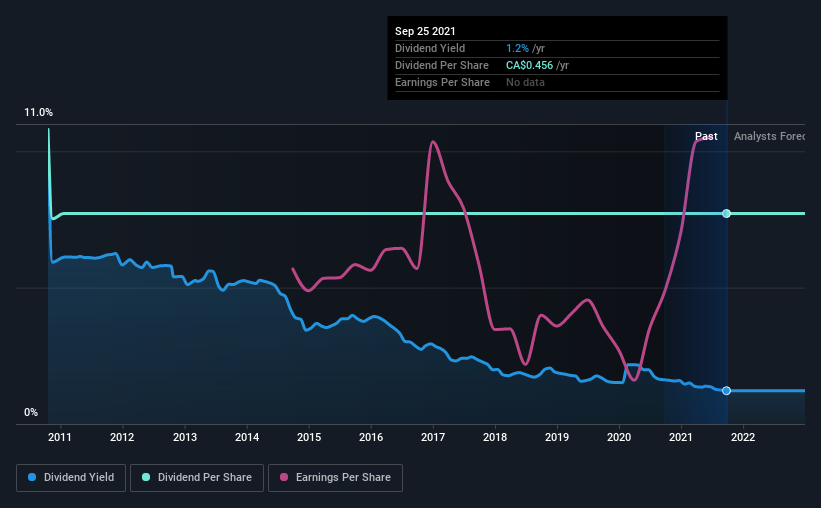
Task: Click the 0% y-axis label
Action: click(31, 413)
